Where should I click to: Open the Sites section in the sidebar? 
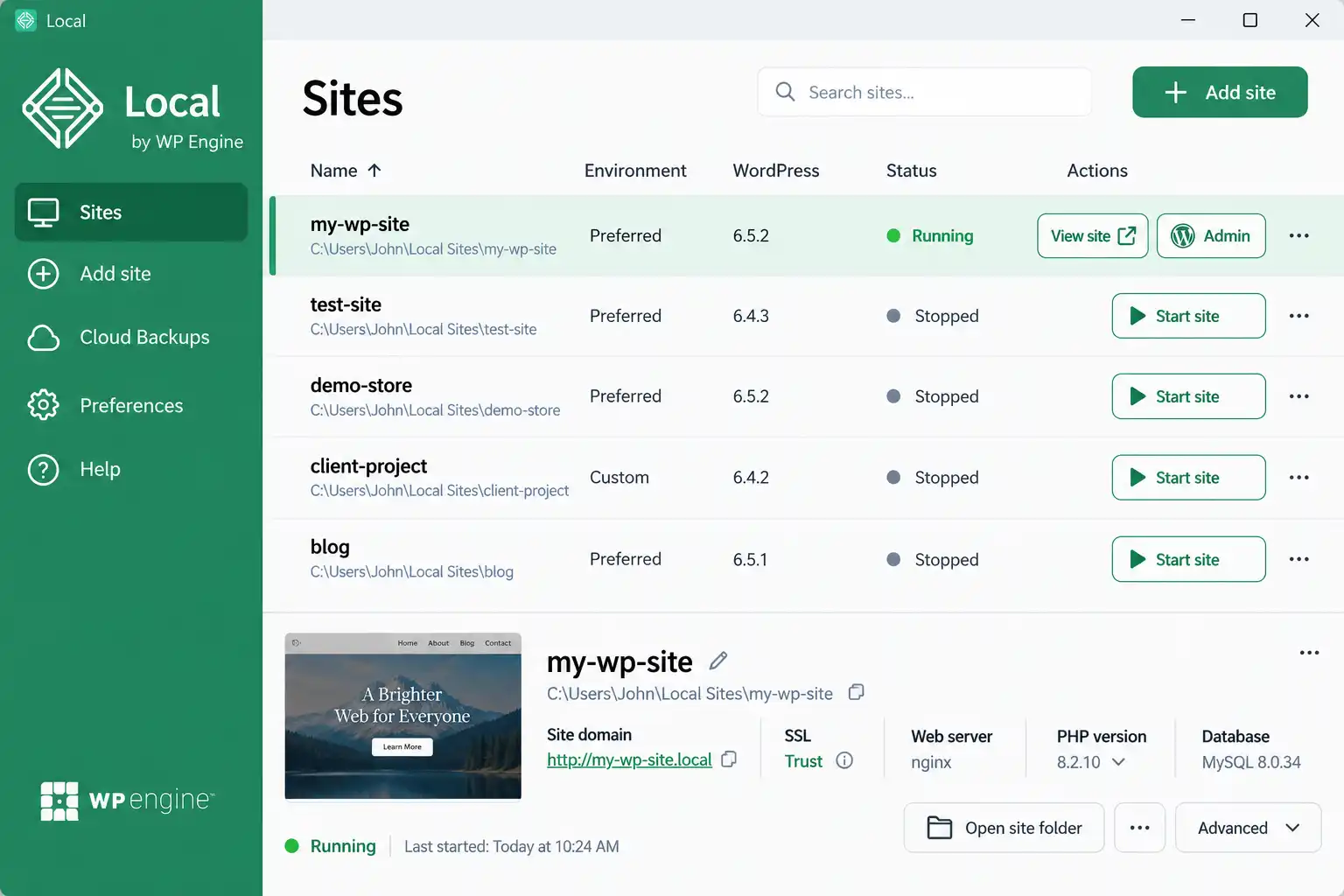point(131,212)
